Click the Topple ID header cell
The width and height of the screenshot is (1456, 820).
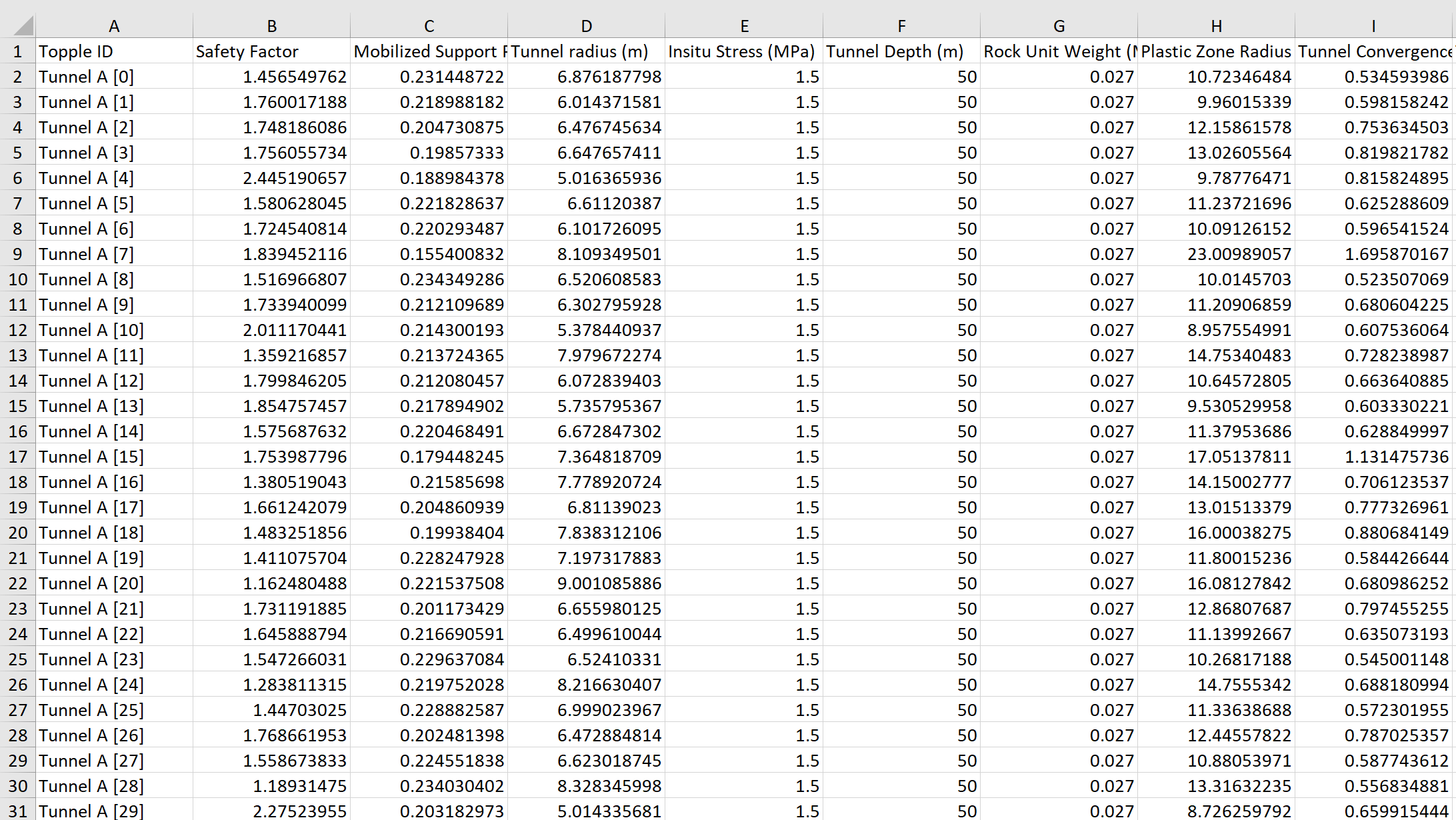pyautogui.click(x=114, y=51)
